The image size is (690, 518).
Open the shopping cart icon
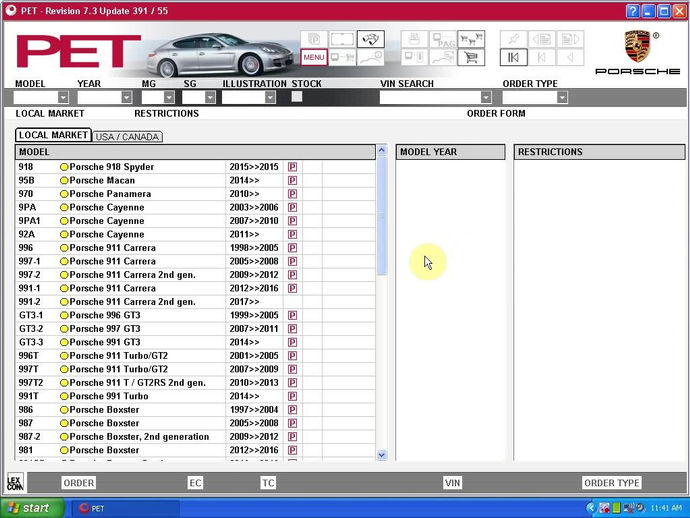471,57
